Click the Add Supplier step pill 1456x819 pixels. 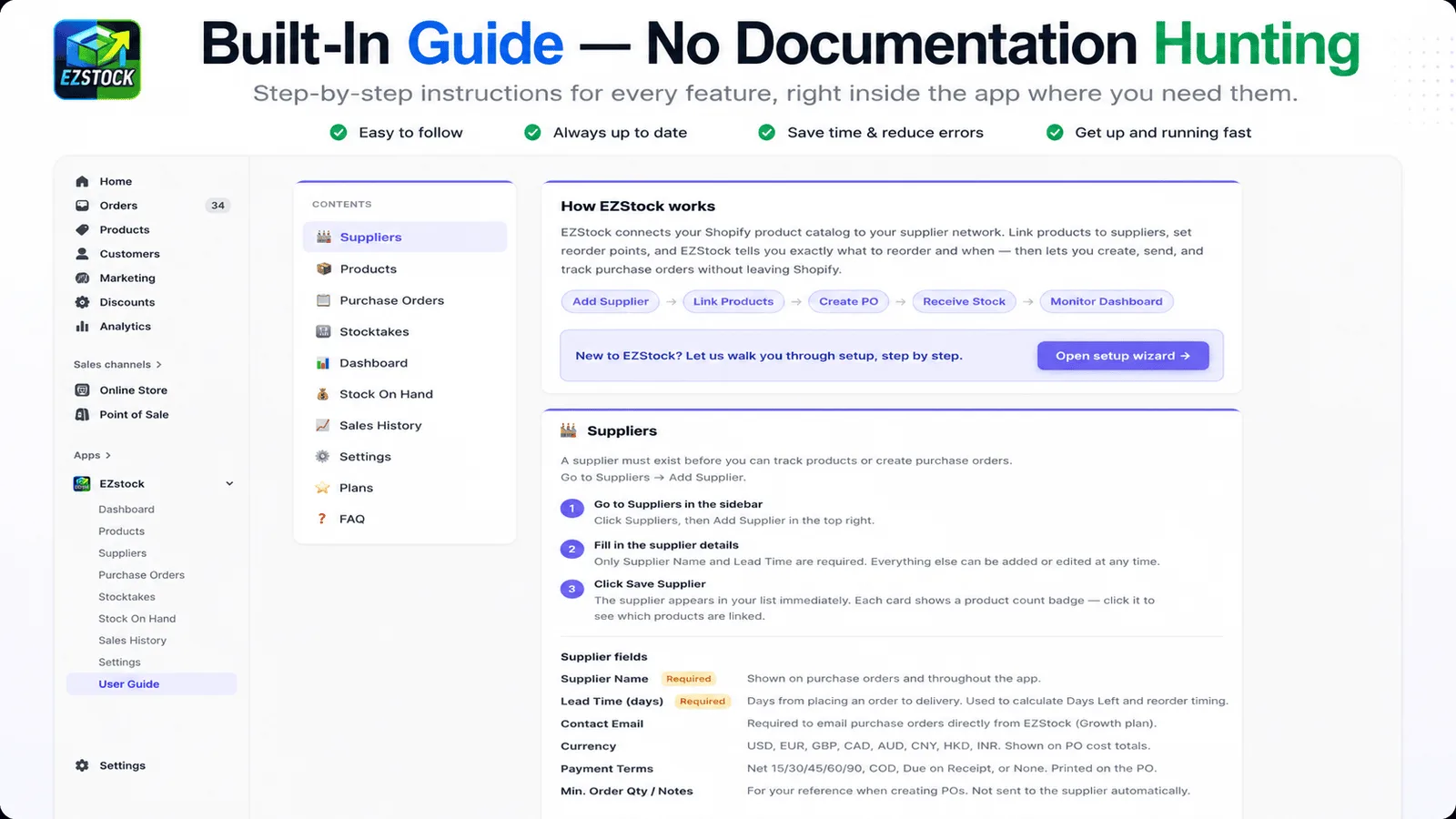point(611,301)
